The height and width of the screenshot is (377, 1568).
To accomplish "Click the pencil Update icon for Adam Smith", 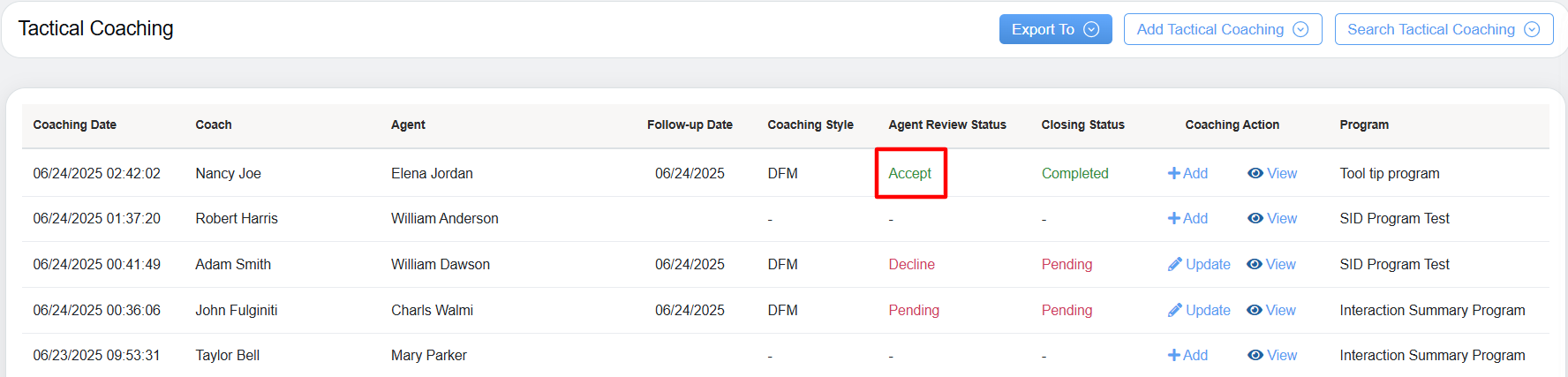I will pos(1175,264).
